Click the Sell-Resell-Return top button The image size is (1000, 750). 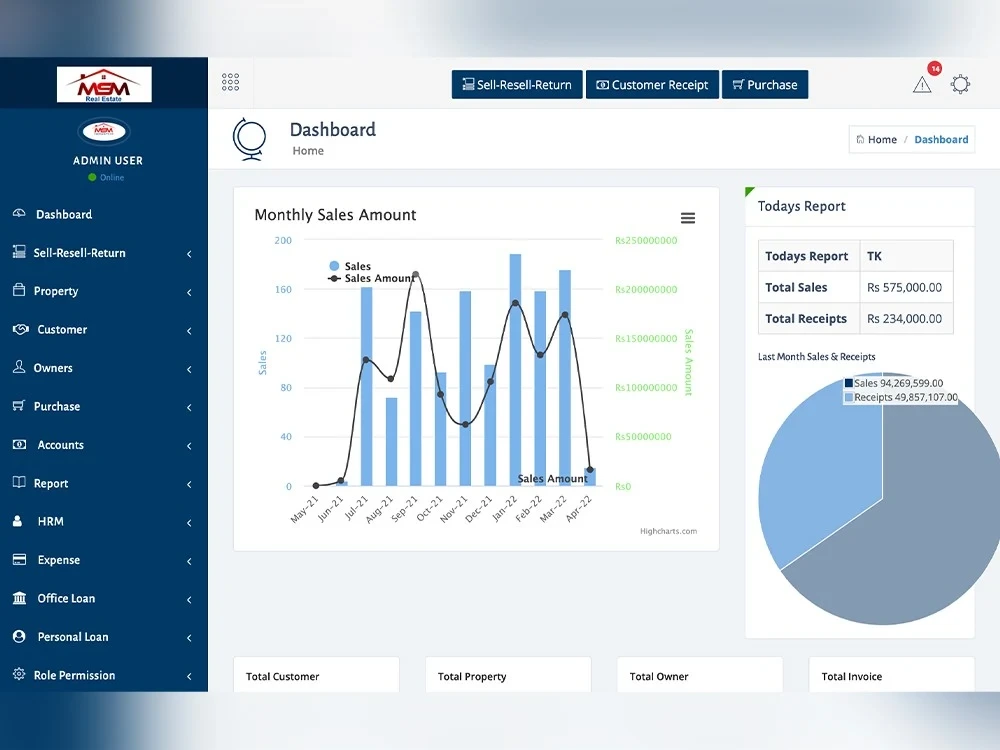click(x=517, y=84)
